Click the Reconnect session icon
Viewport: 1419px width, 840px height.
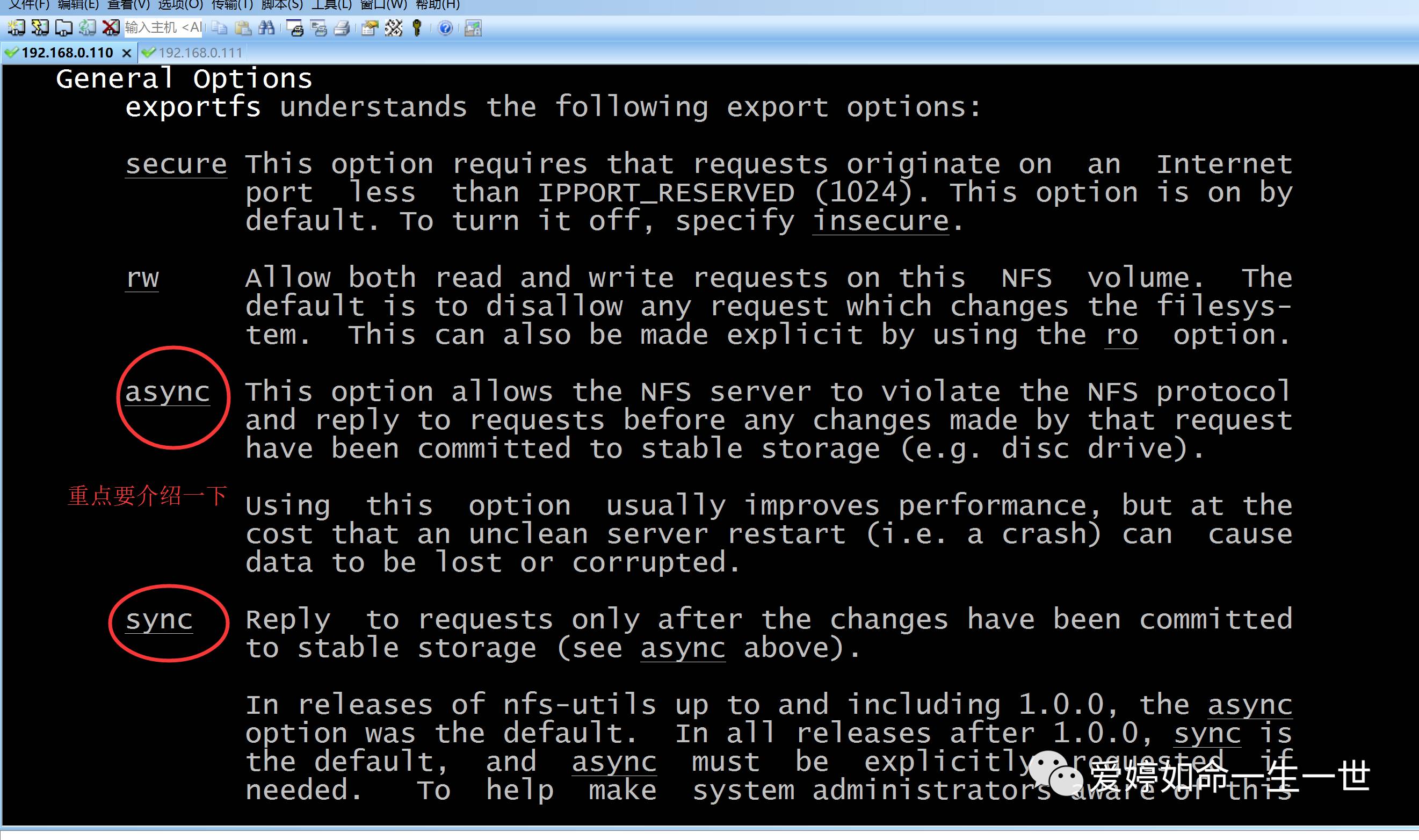pos(87,27)
